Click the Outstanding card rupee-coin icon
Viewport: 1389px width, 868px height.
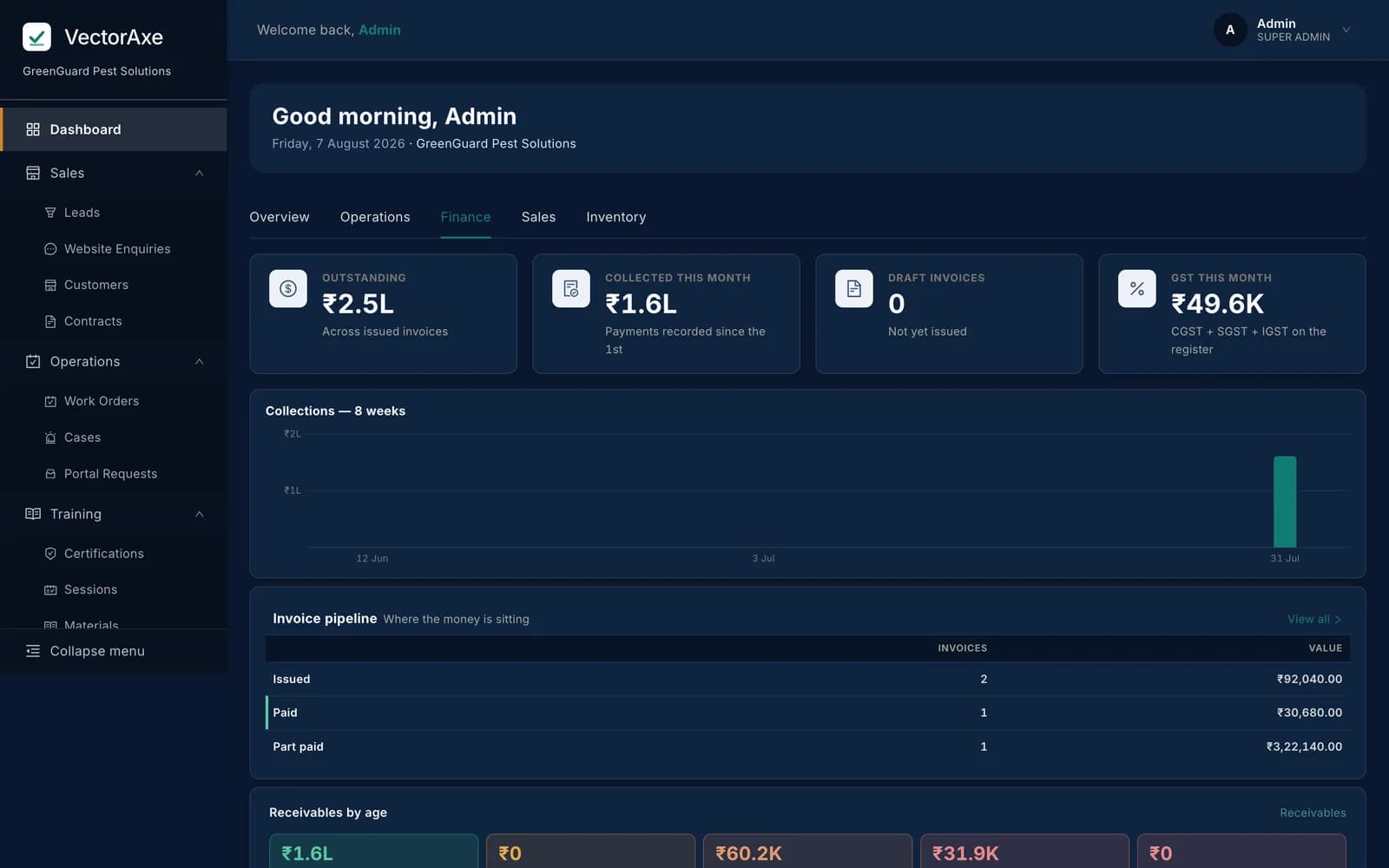coord(288,289)
